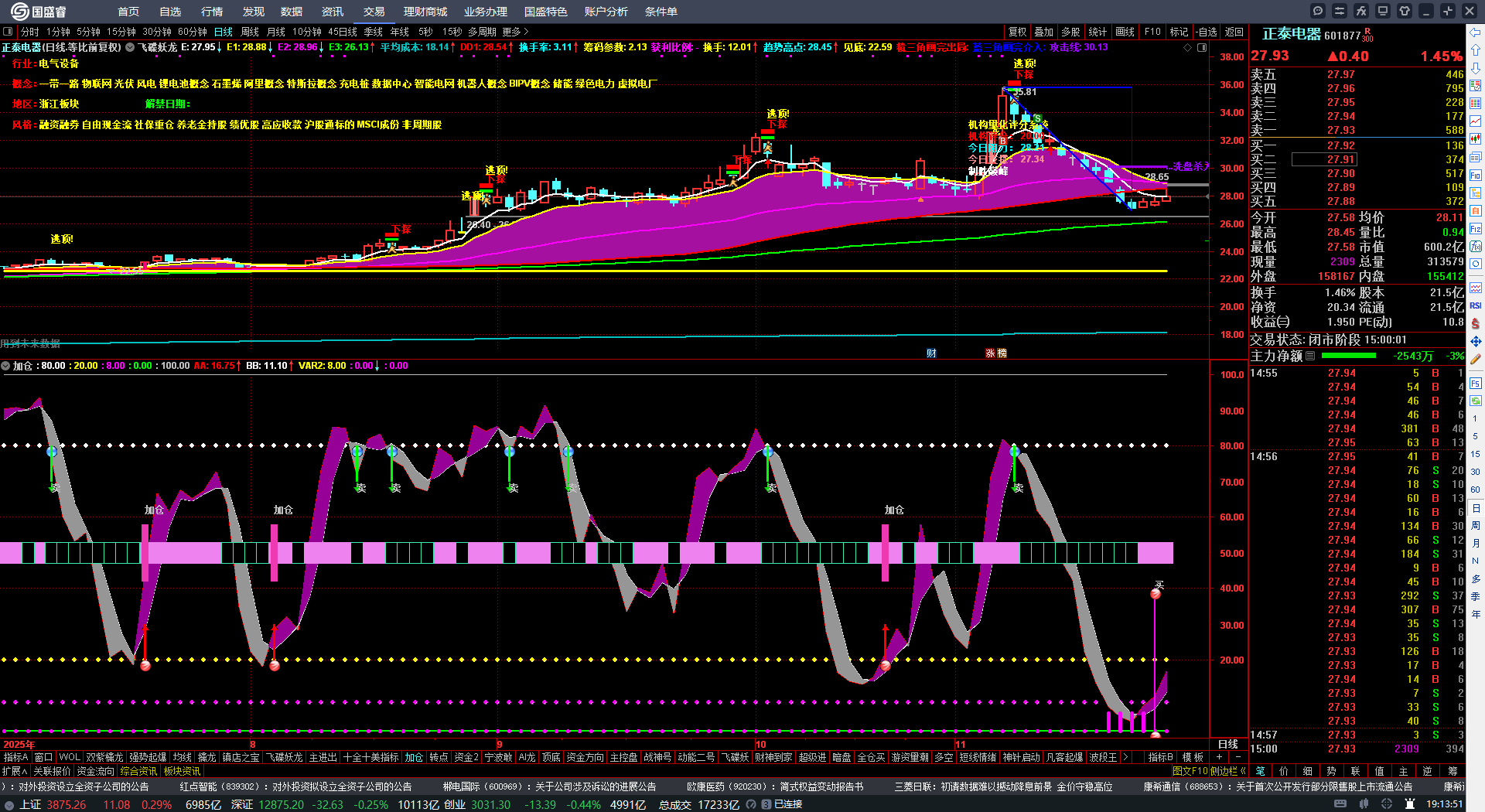The width and height of the screenshot is (1485, 812).
Task: Click the FS icon in right toolbar
Action: tap(1476, 383)
